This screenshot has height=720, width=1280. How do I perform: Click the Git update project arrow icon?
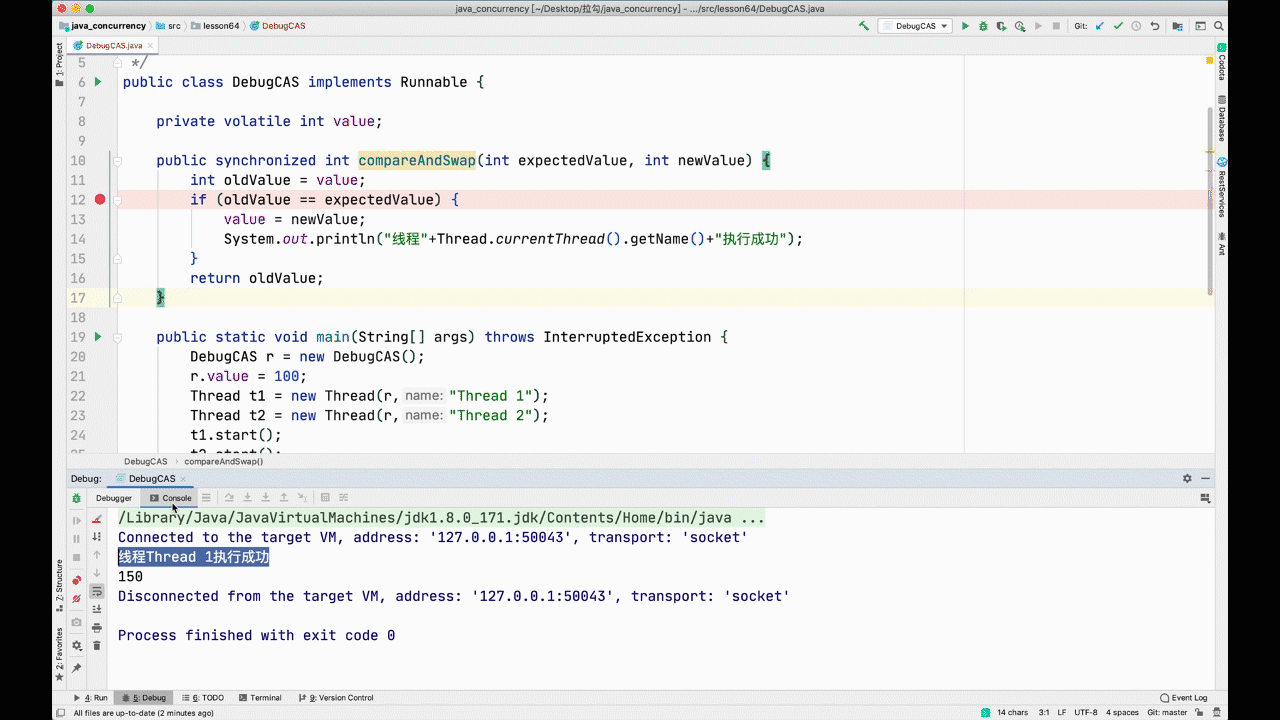point(1100,26)
